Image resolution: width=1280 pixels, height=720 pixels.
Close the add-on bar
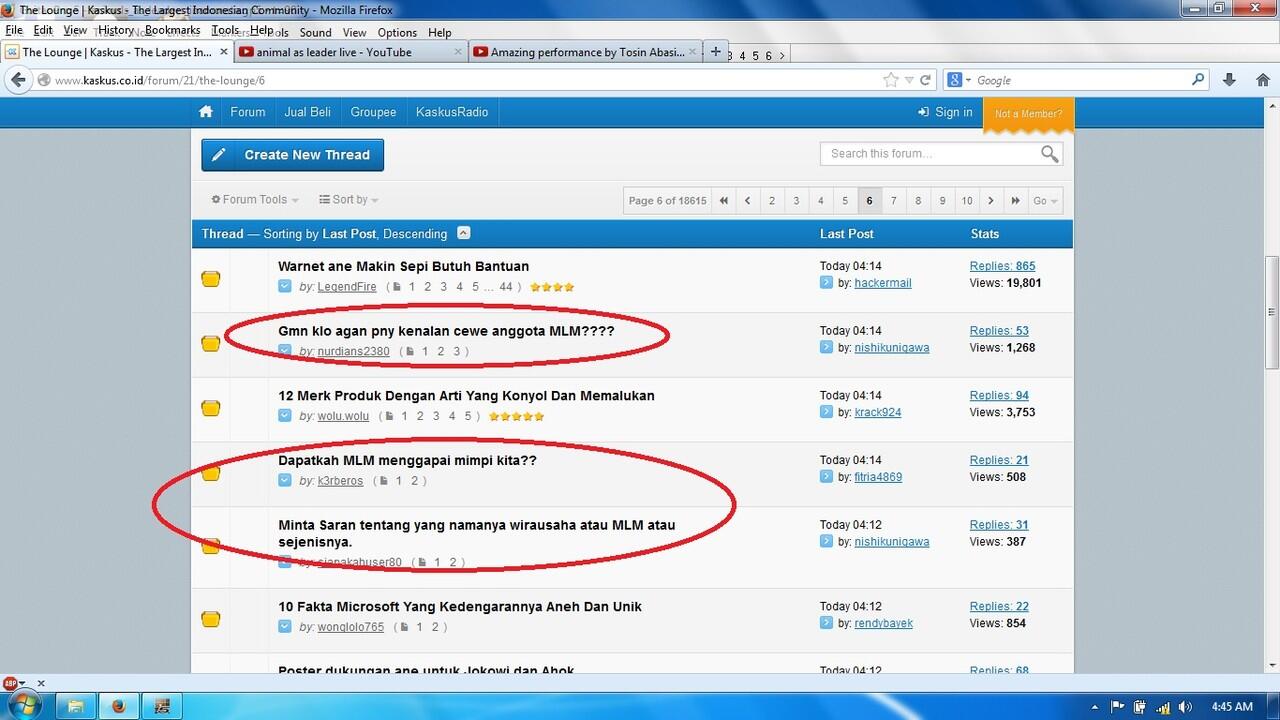click(x=41, y=684)
